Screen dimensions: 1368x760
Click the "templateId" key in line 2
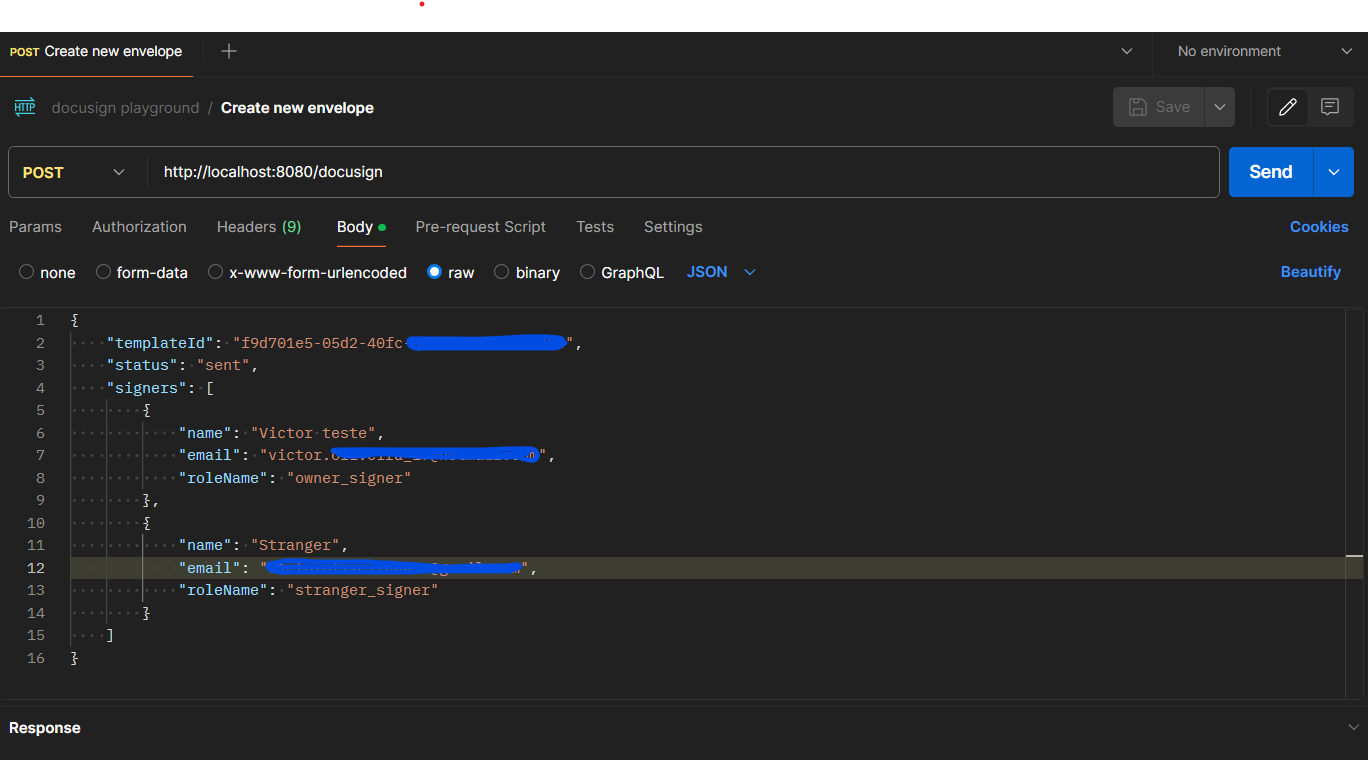tap(161, 343)
